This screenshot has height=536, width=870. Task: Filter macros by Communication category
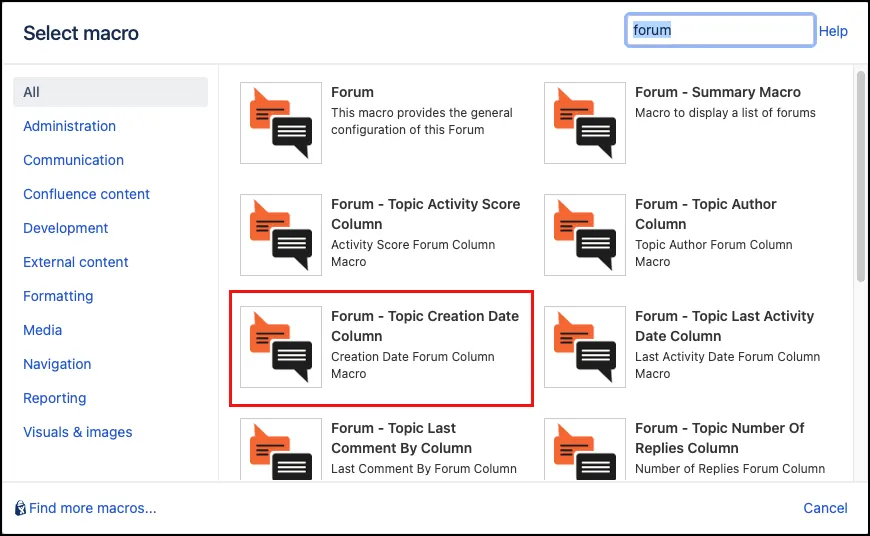coord(73,160)
